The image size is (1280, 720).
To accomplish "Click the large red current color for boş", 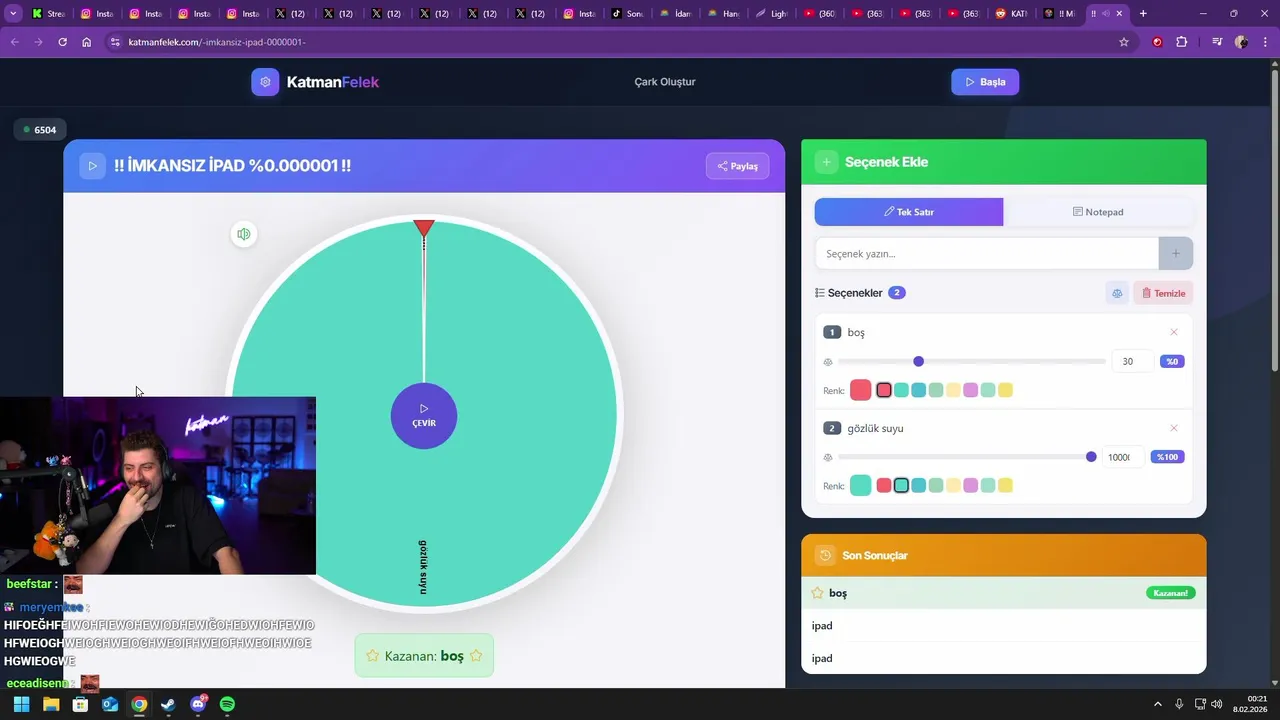I will (x=861, y=390).
